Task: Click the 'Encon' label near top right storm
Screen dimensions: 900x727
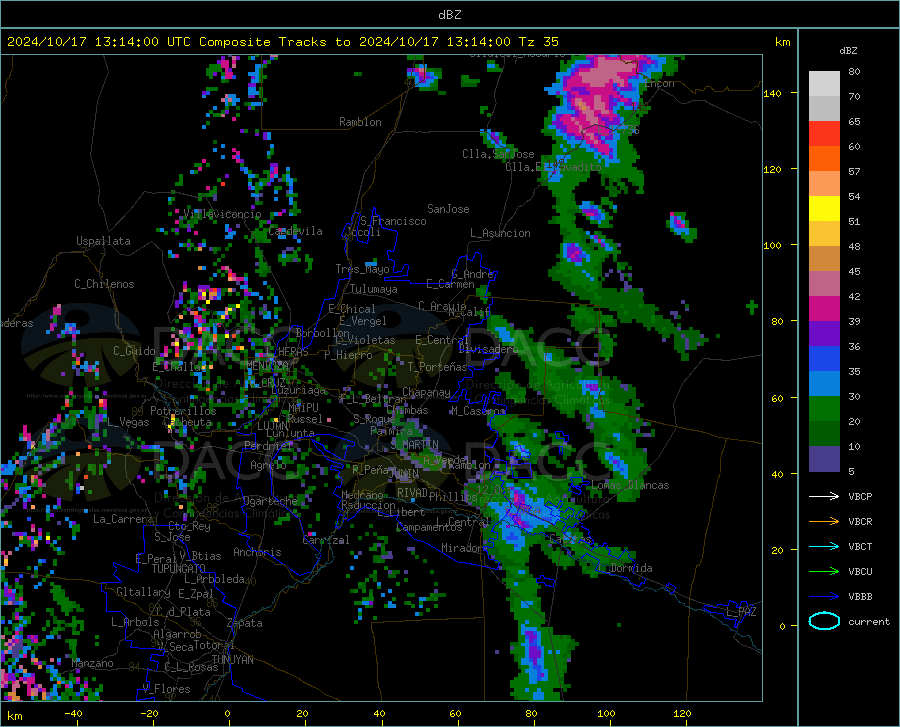Action: [x=660, y=83]
